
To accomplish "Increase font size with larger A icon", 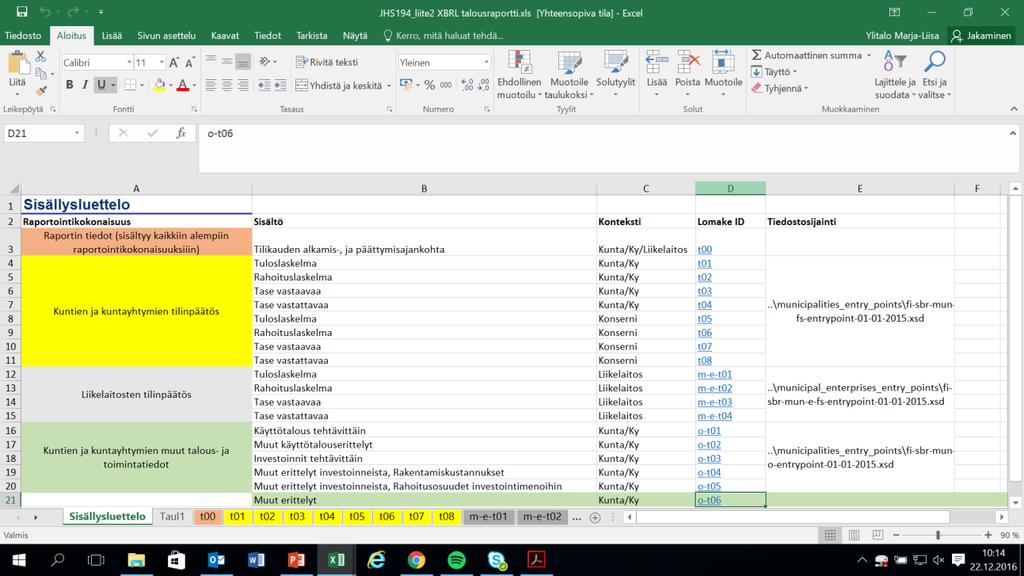I will 174,63.
